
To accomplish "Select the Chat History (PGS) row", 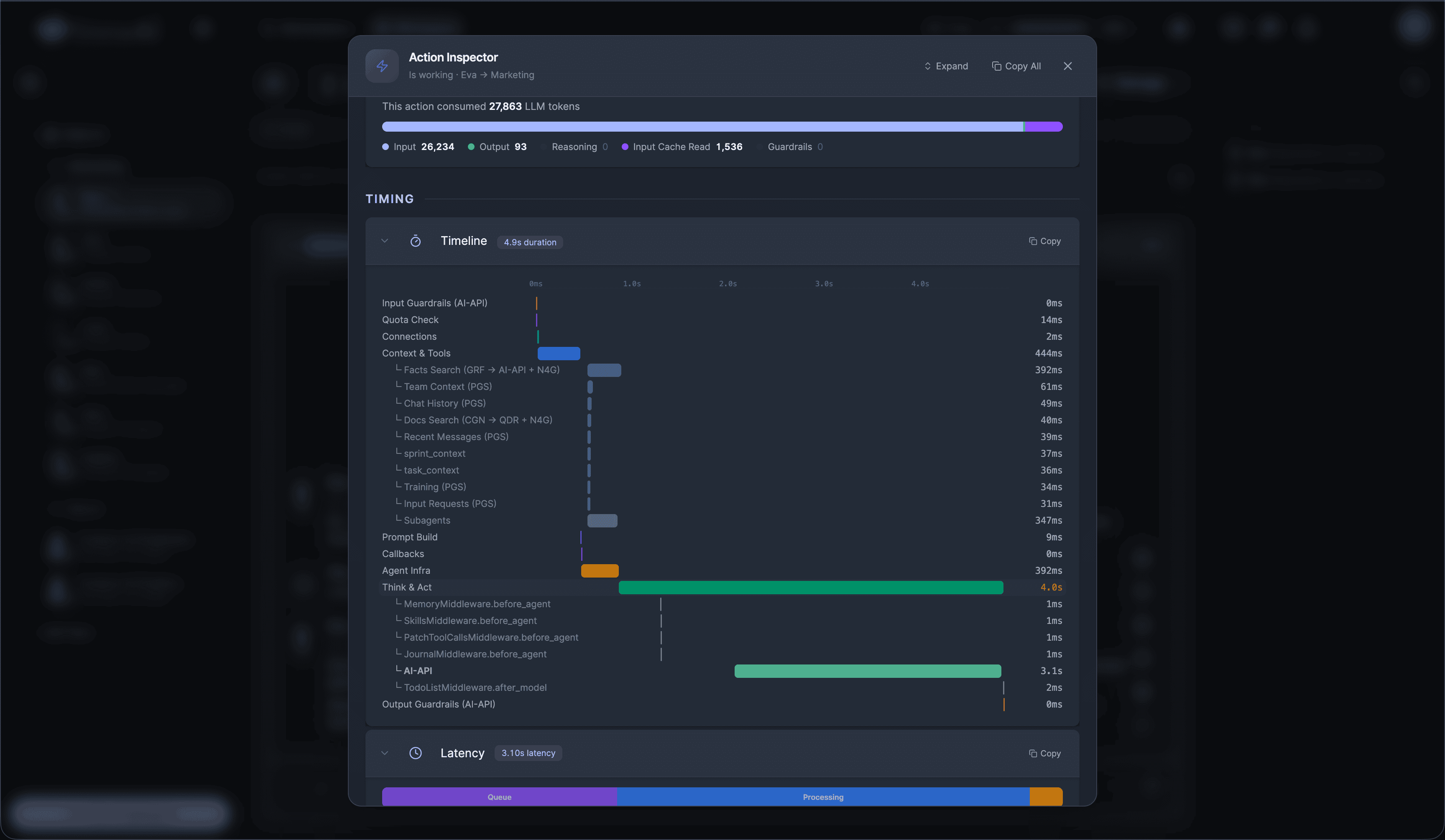I will (722, 403).
